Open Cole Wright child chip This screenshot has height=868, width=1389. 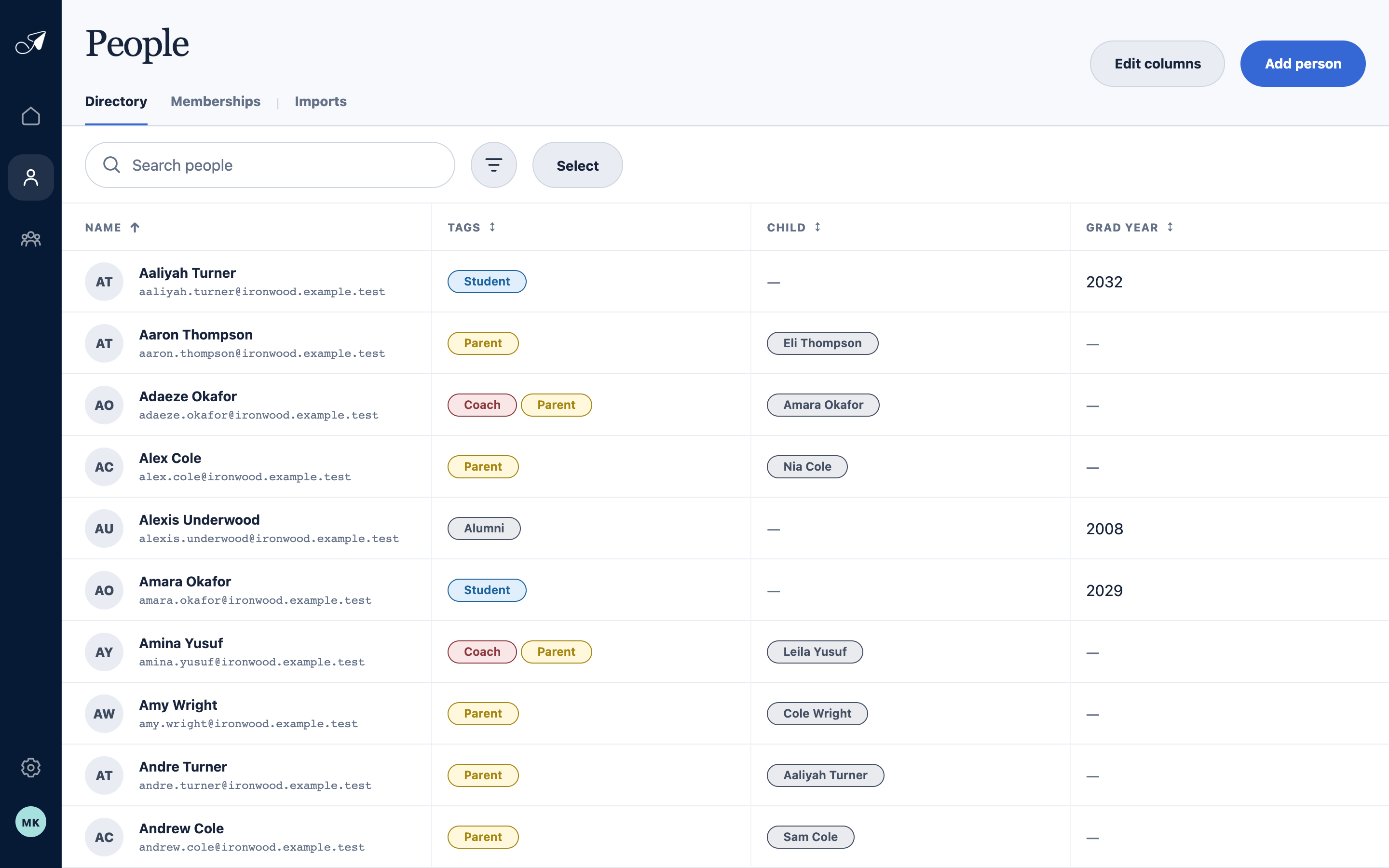817,714
